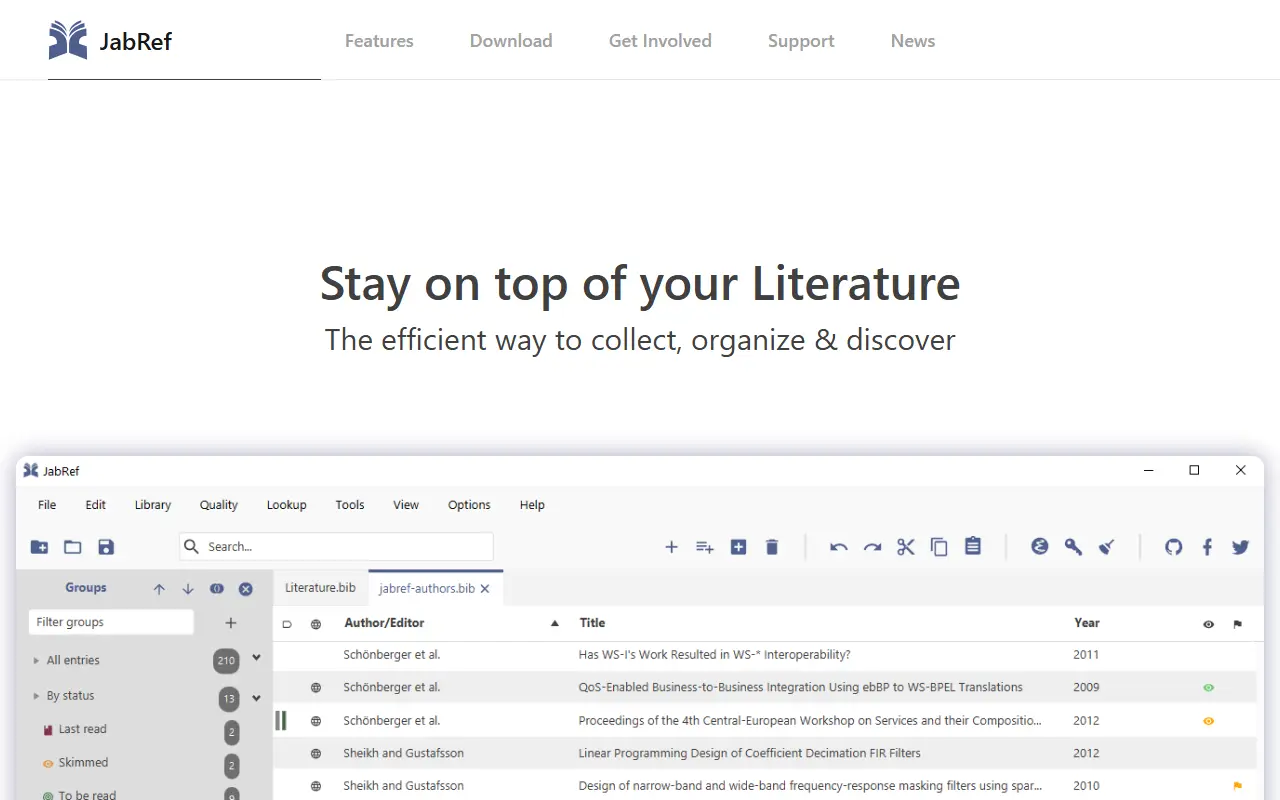This screenshot has height=800, width=1280.
Task: Click green read-status eye in 2009 row
Action: 1208,688
